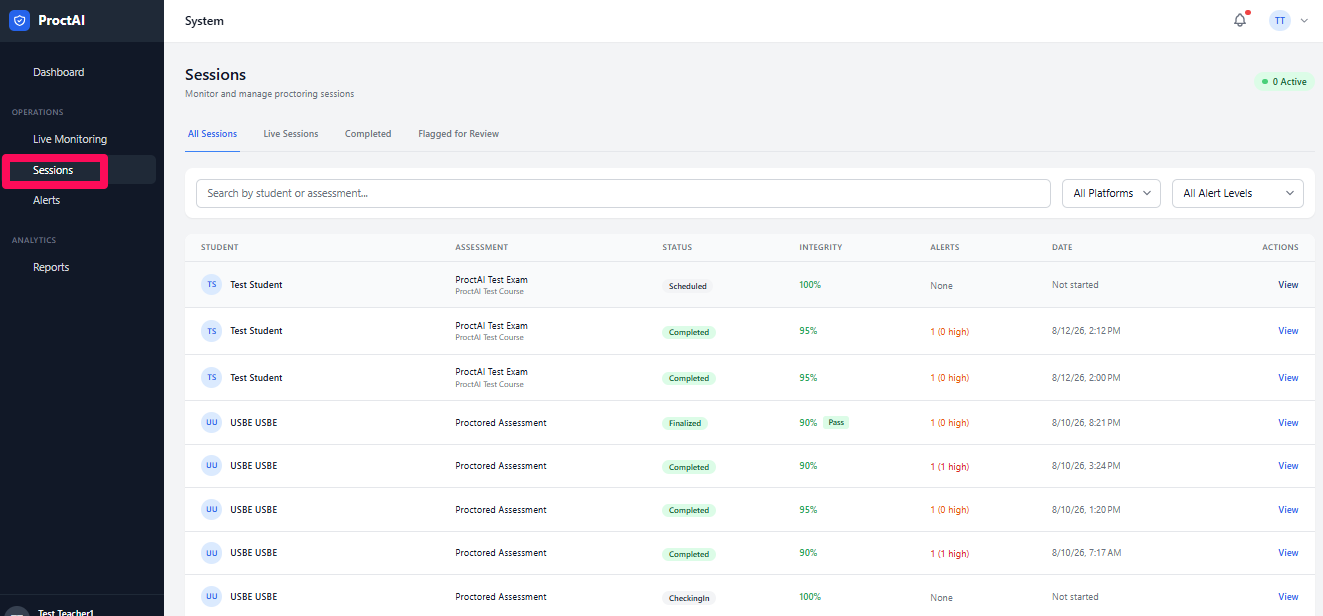Click the CheckingIn status badge

click(689, 598)
